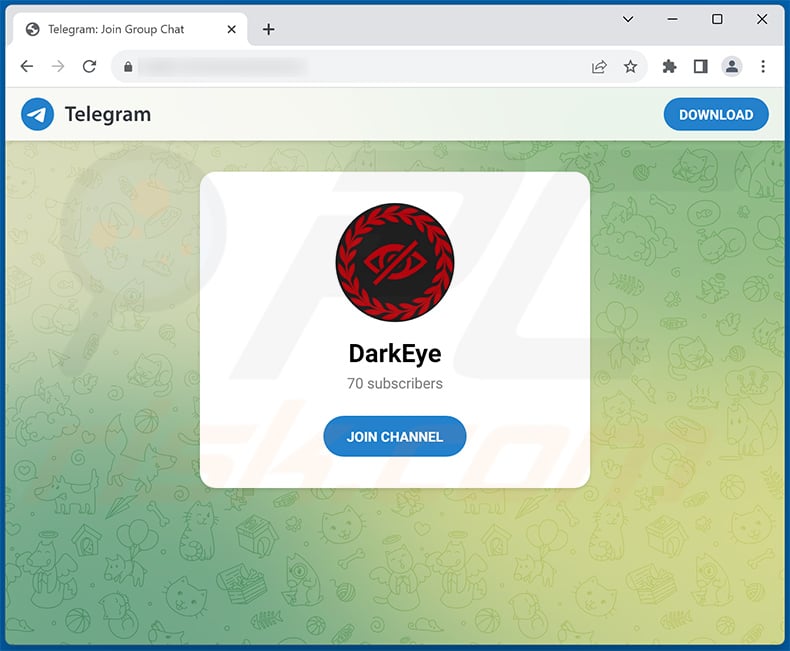Open the Extensions puzzle icon
The width and height of the screenshot is (790, 651).
(669, 67)
